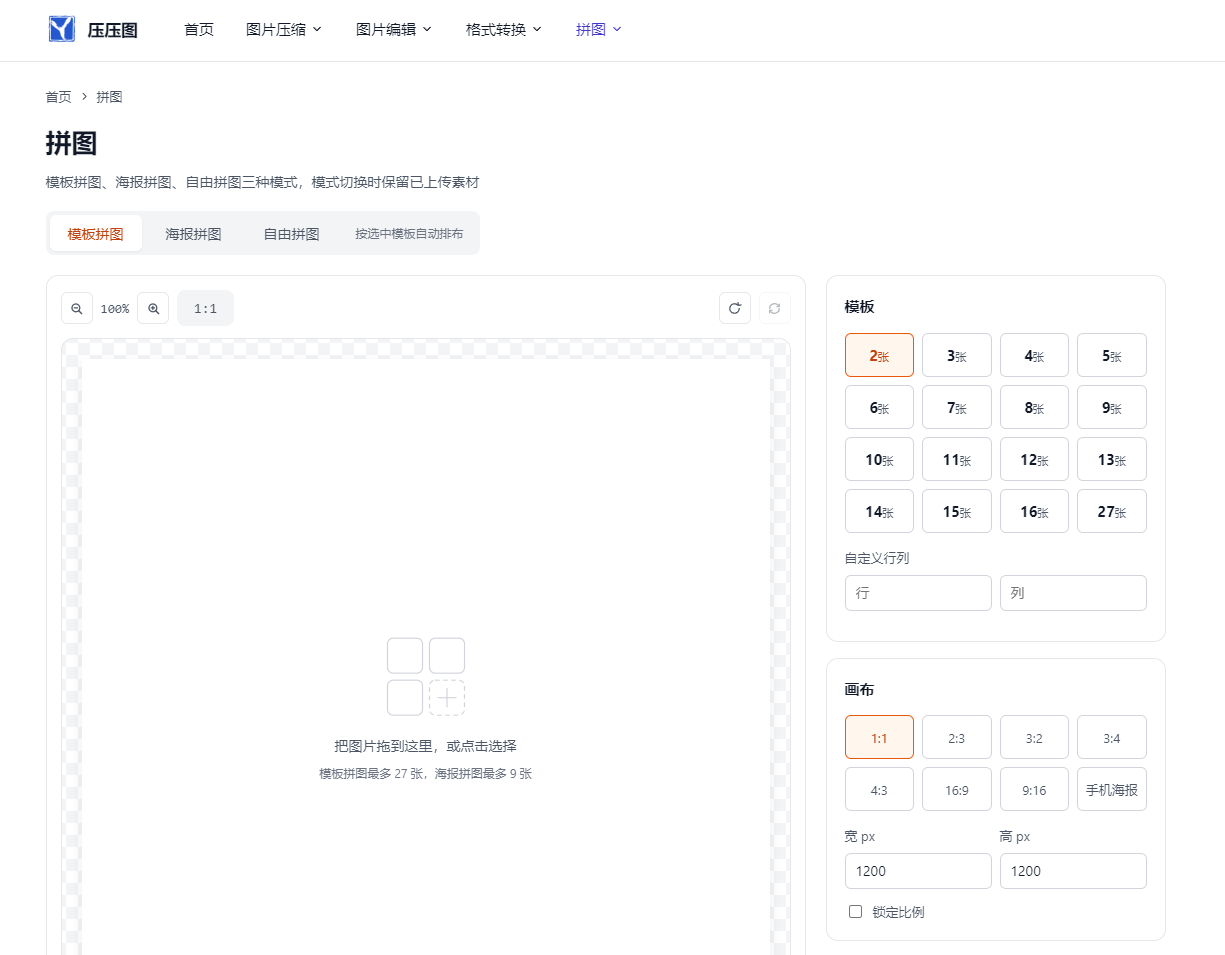Click the custom 列 input field
The height and width of the screenshot is (955, 1225).
click(x=1073, y=593)
